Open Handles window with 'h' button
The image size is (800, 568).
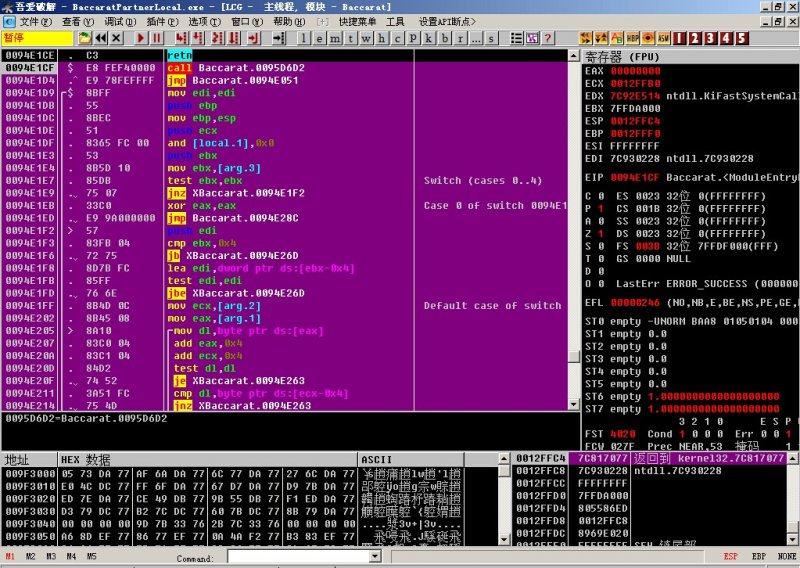tap(382, 38)
